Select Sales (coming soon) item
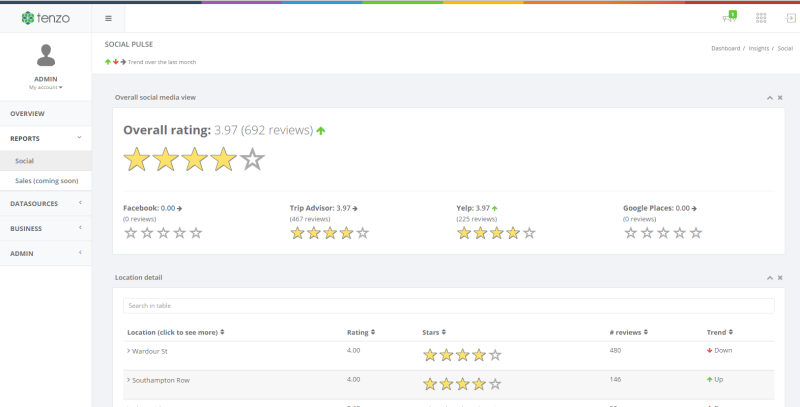Viewport: 800px width, 407px height. click(46, 181)
